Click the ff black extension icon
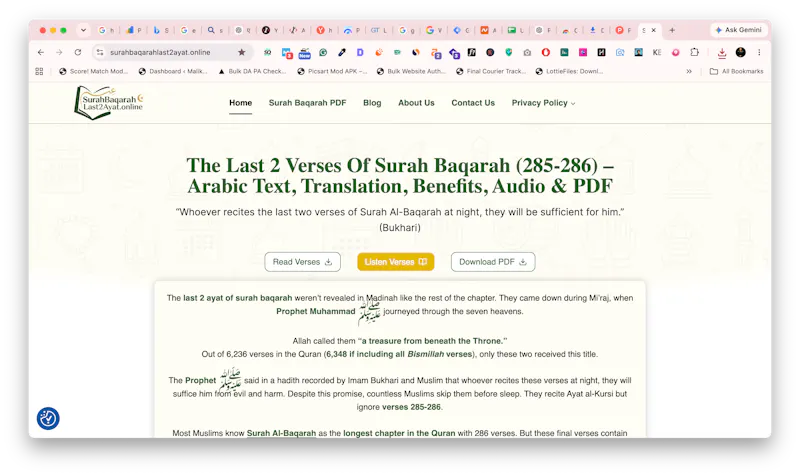The height and width of the screenshot is (476, 800). click(472, 52)
